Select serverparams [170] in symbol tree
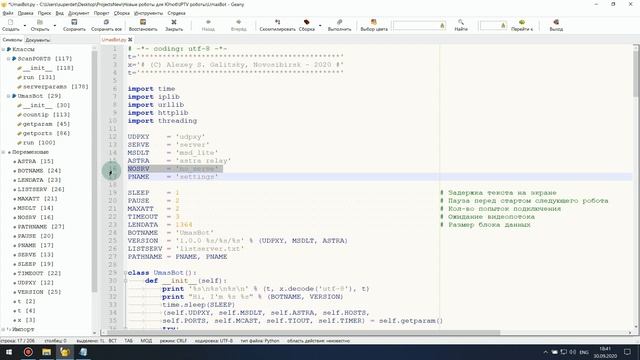This screenshot has height=360, width=640. pos(56,87)
